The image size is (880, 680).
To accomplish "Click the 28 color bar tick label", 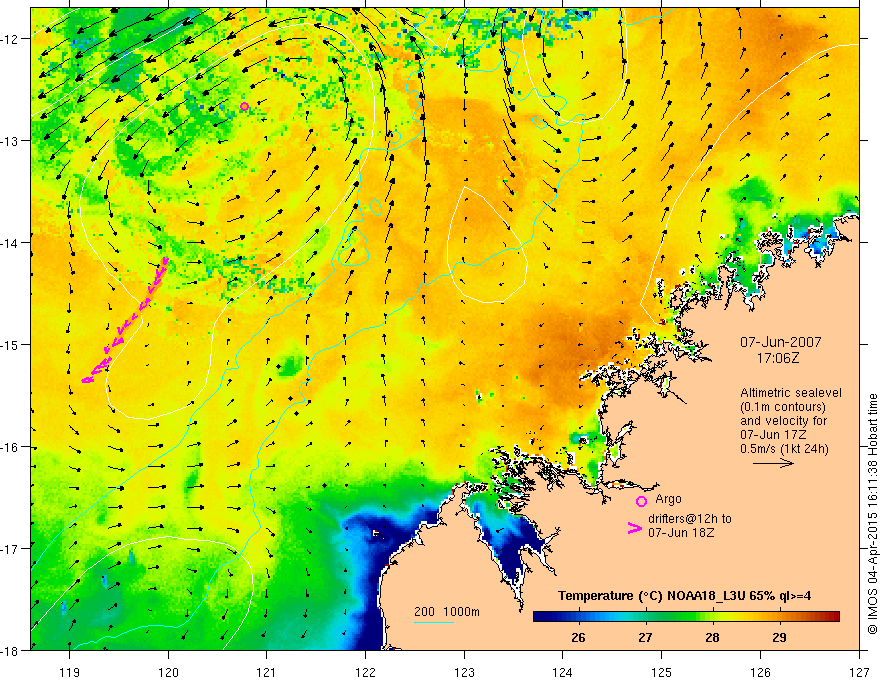I will 712,638.
